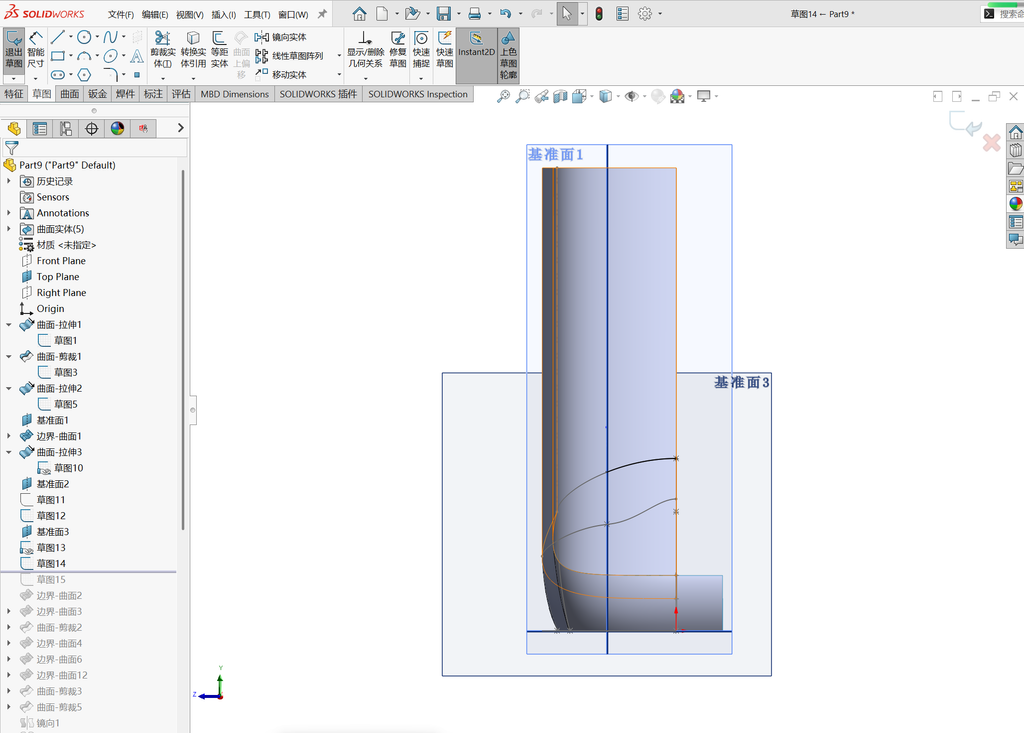The width and height of the screenshot is (1024, 733).
Task: Collapse the 曲面-拉伸3 feature
Action: tap(8, 452)
